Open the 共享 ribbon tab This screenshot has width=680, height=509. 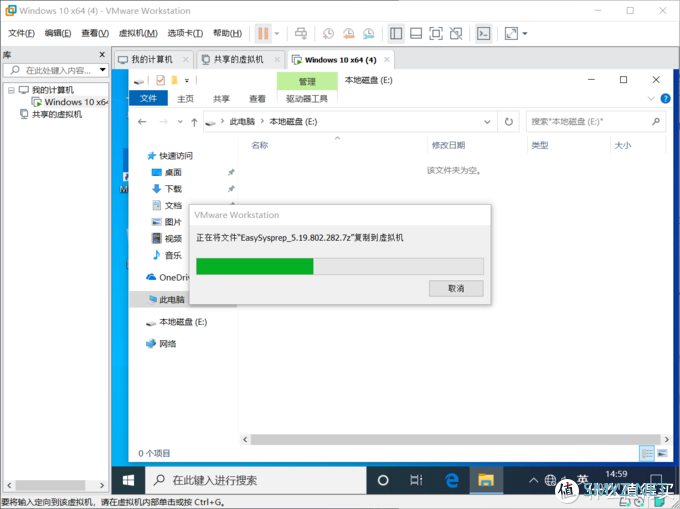(221, 99)
